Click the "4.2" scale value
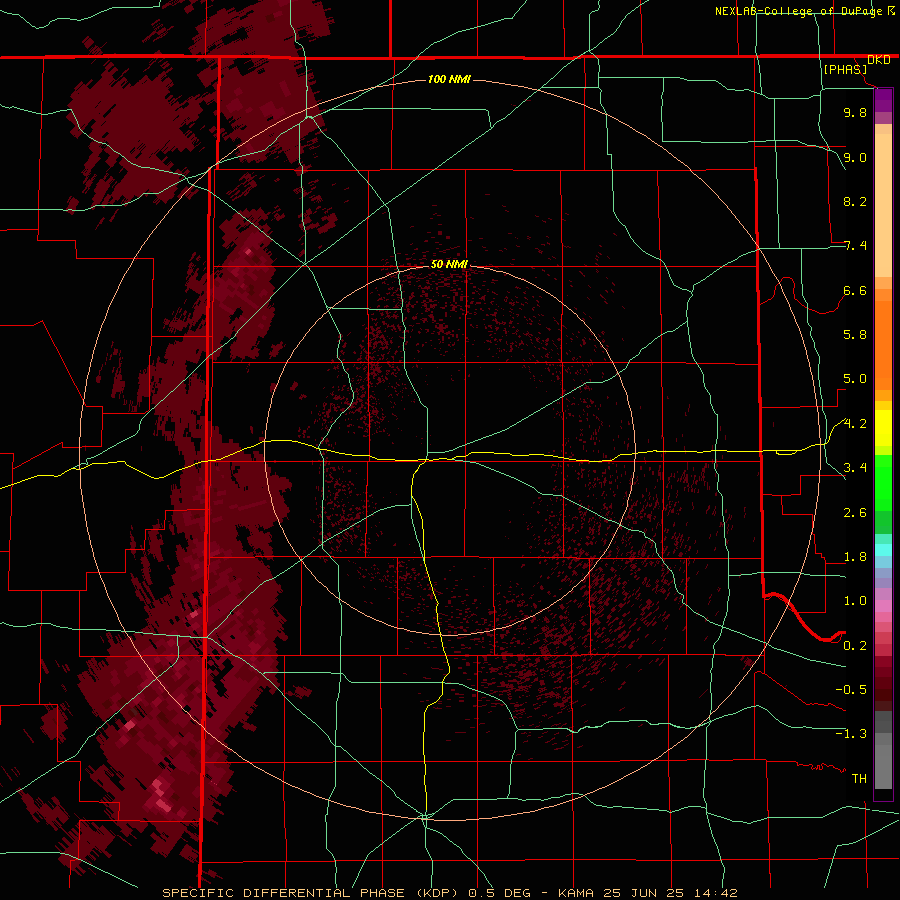 pyautogui.click(x=855, y=424)
